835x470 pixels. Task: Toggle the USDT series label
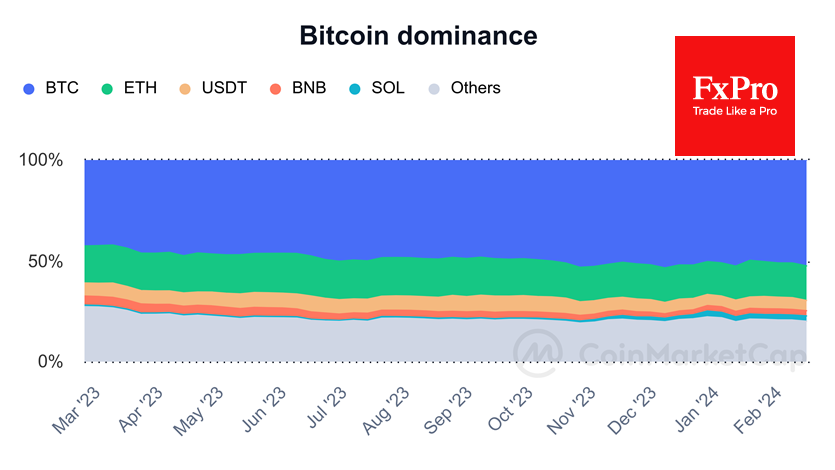click(224, 88)
